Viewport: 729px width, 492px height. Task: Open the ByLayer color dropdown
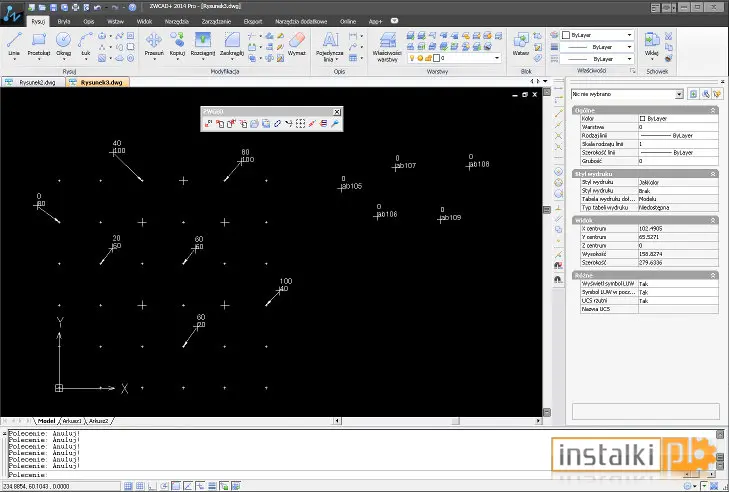pos(597,35)
